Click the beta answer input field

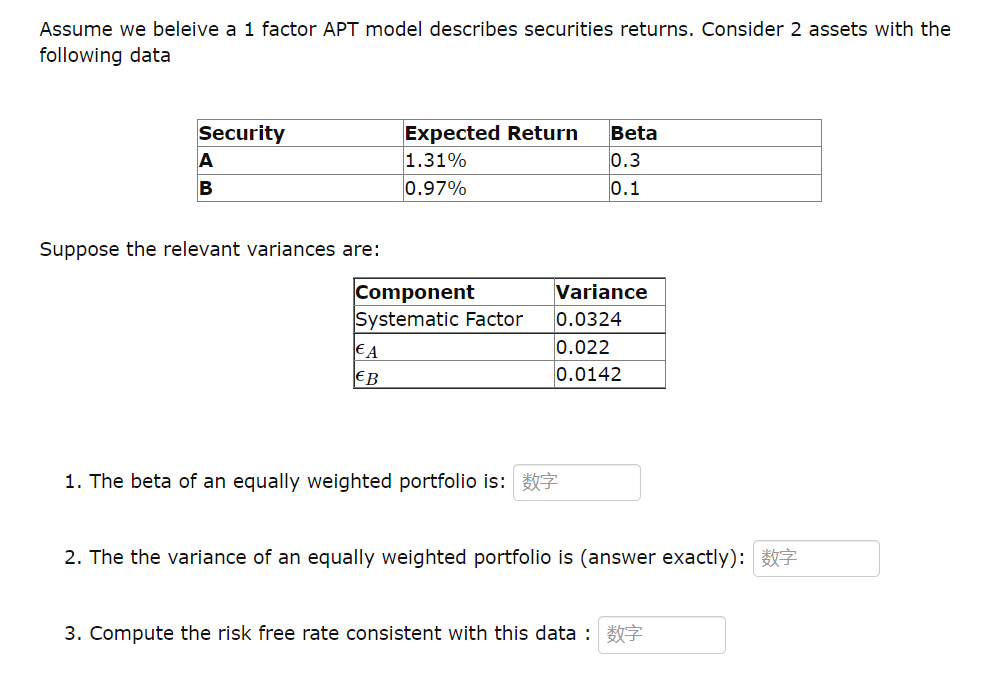576,482
